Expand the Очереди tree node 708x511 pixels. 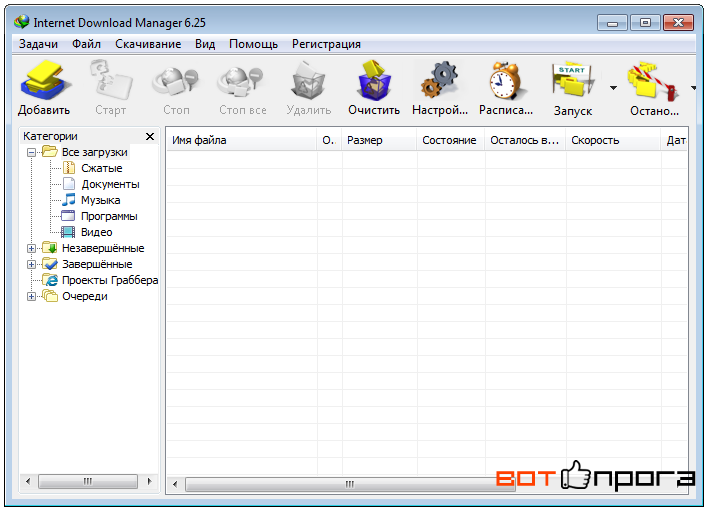[31, 297]
